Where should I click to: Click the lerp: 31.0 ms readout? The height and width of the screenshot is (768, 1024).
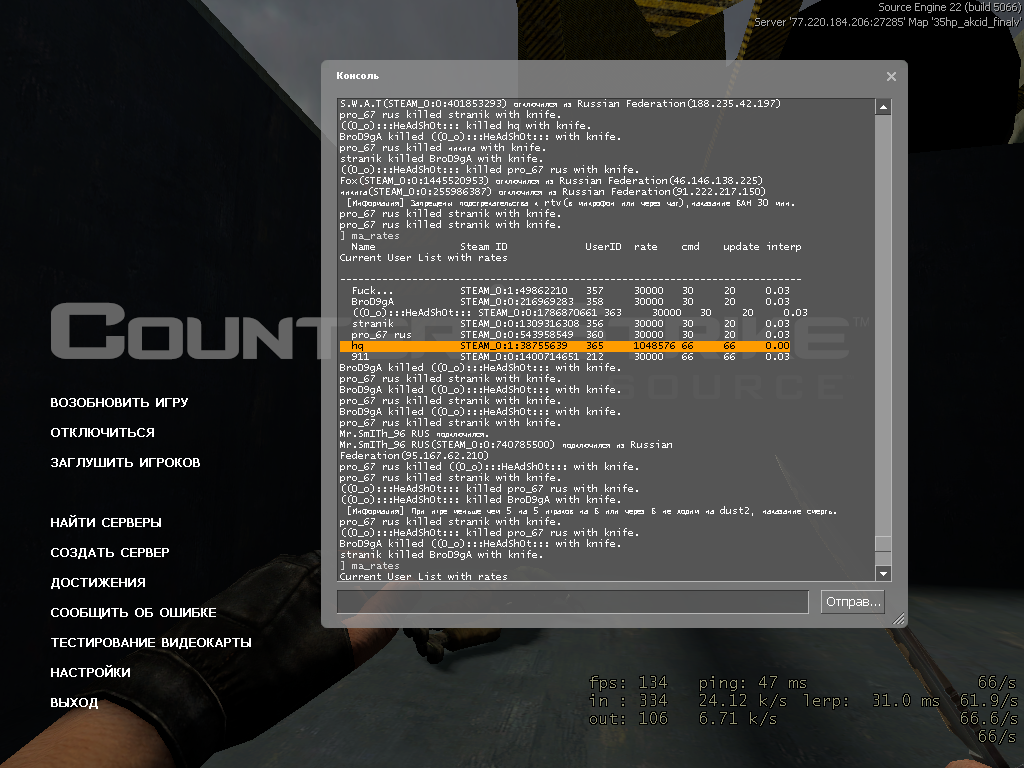[871, 701]
